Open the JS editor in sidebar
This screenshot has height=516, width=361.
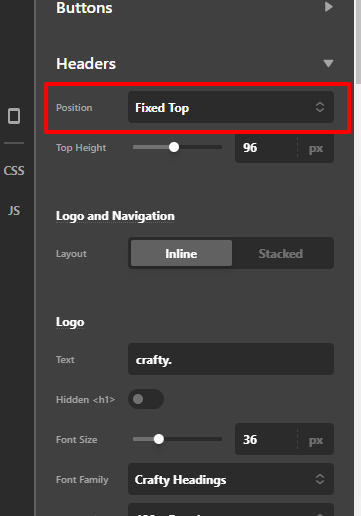(14, 211)
